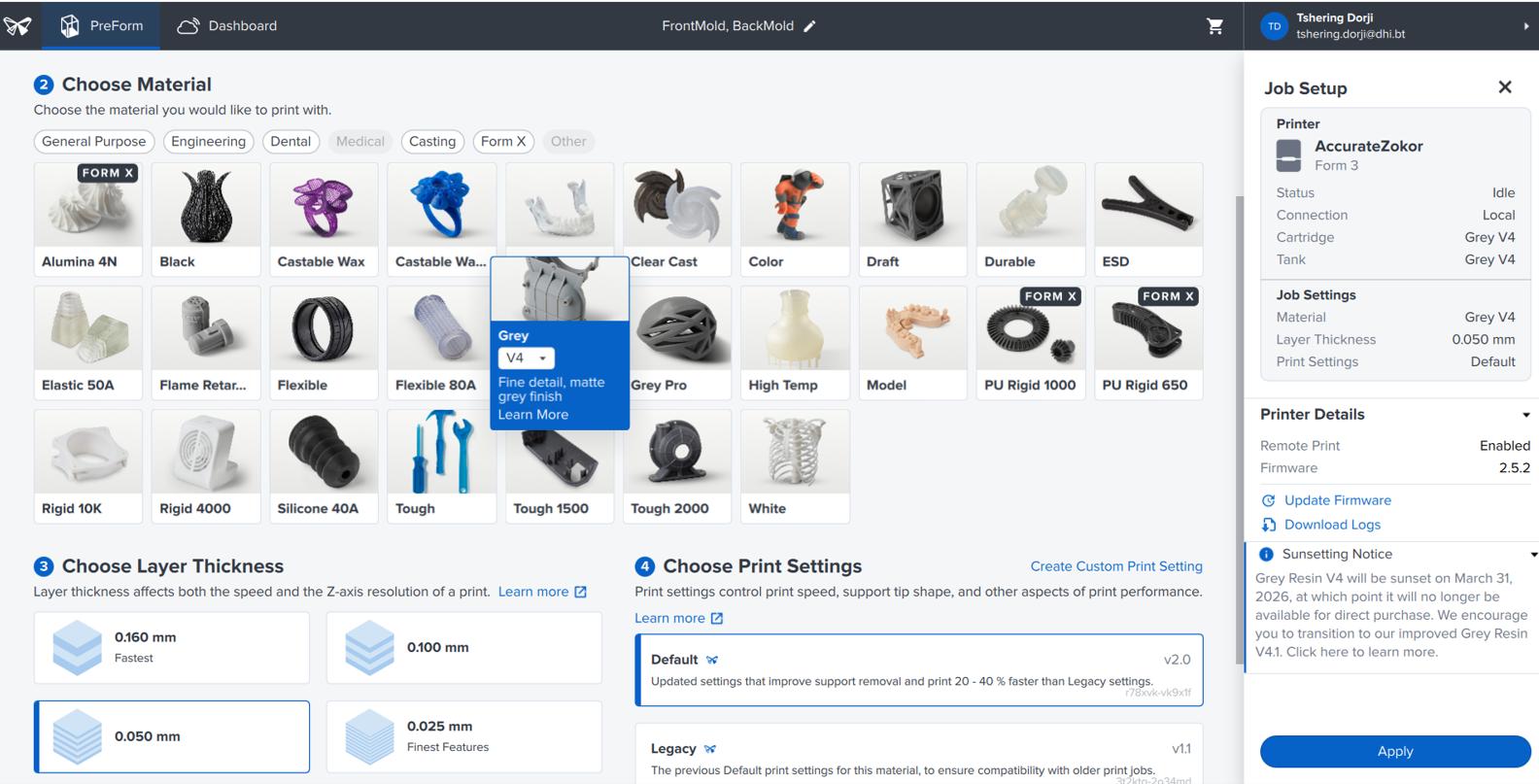Screen dimensions: 1539x784
Task: Open Learn more about print settings
Action: point(678,618)
